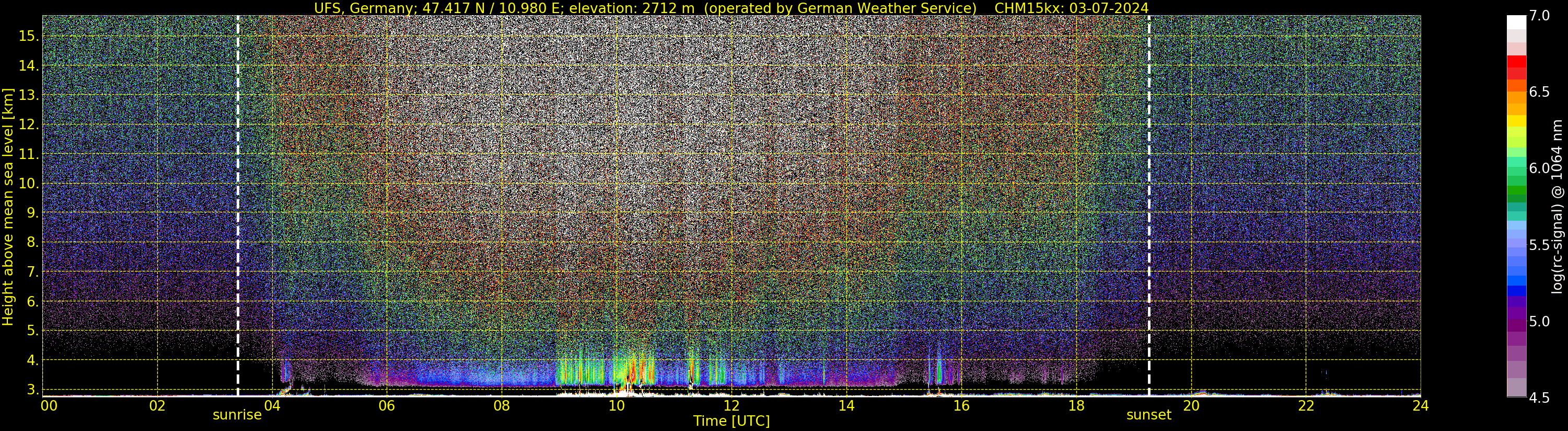Screen dimensions: 1568x431
Task: Click the time axis tick '12'
Action: click(x=731, y=405)
